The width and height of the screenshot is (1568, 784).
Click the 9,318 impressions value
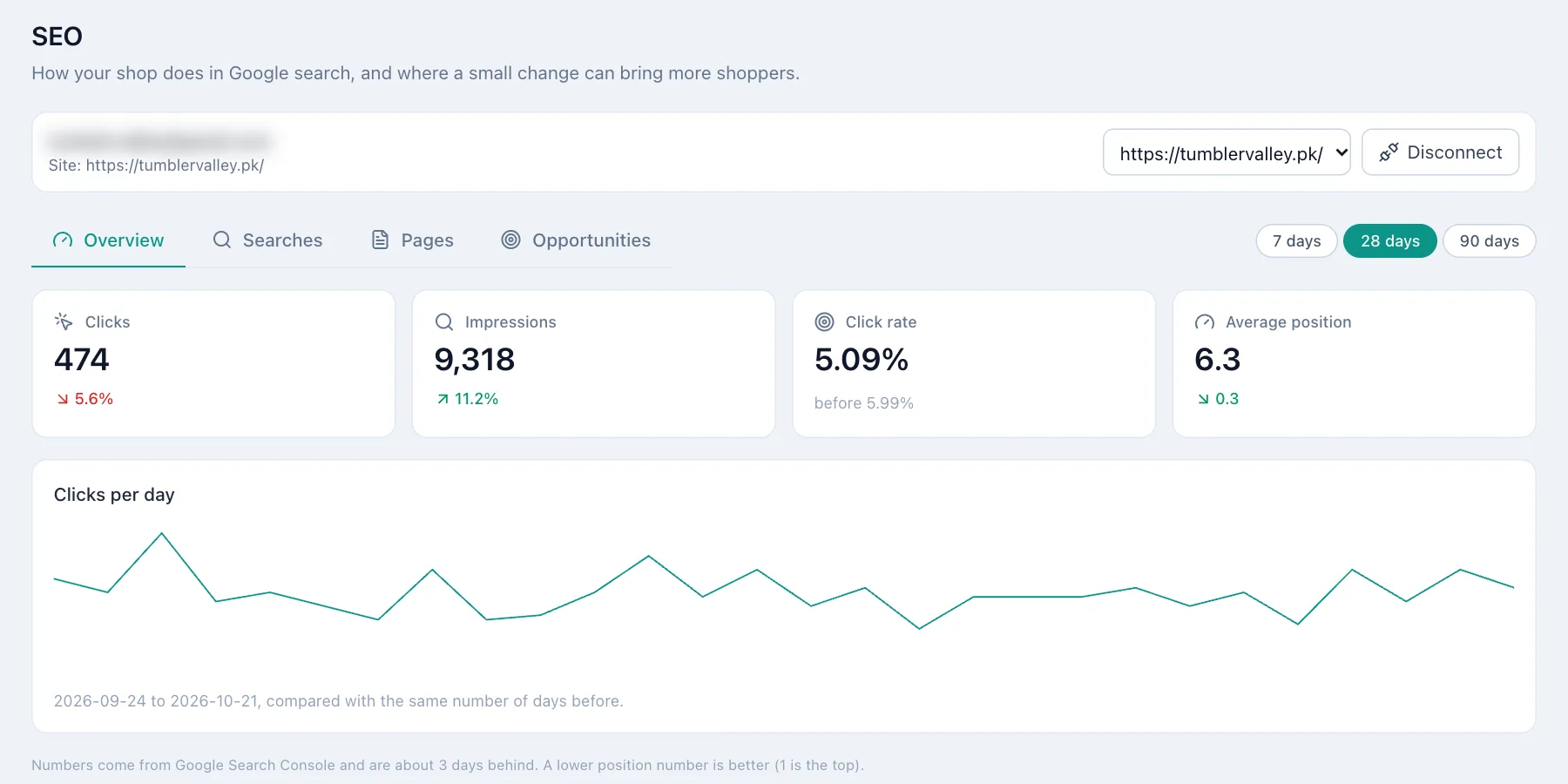pyautogui.click(x=475, y=360)
